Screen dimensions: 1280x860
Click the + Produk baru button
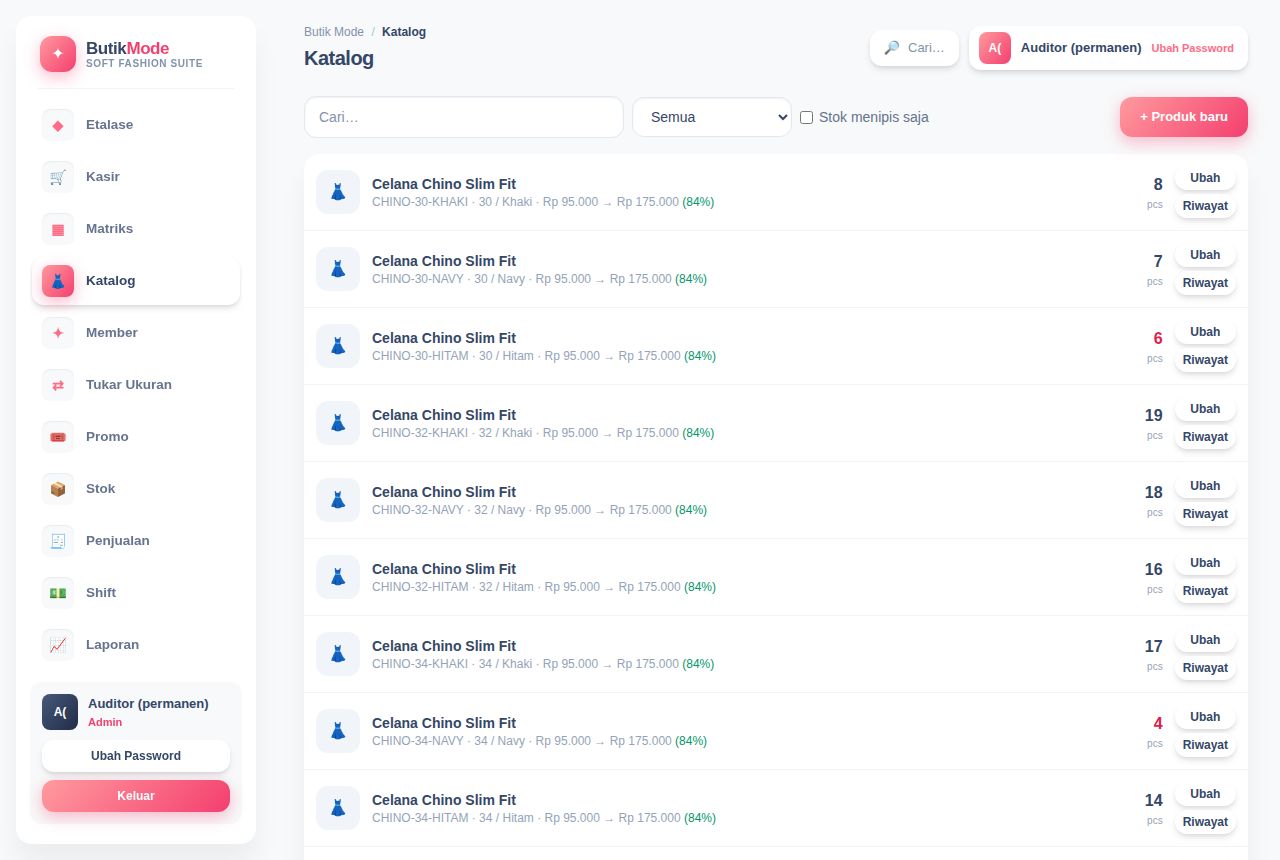[1184, 117]
